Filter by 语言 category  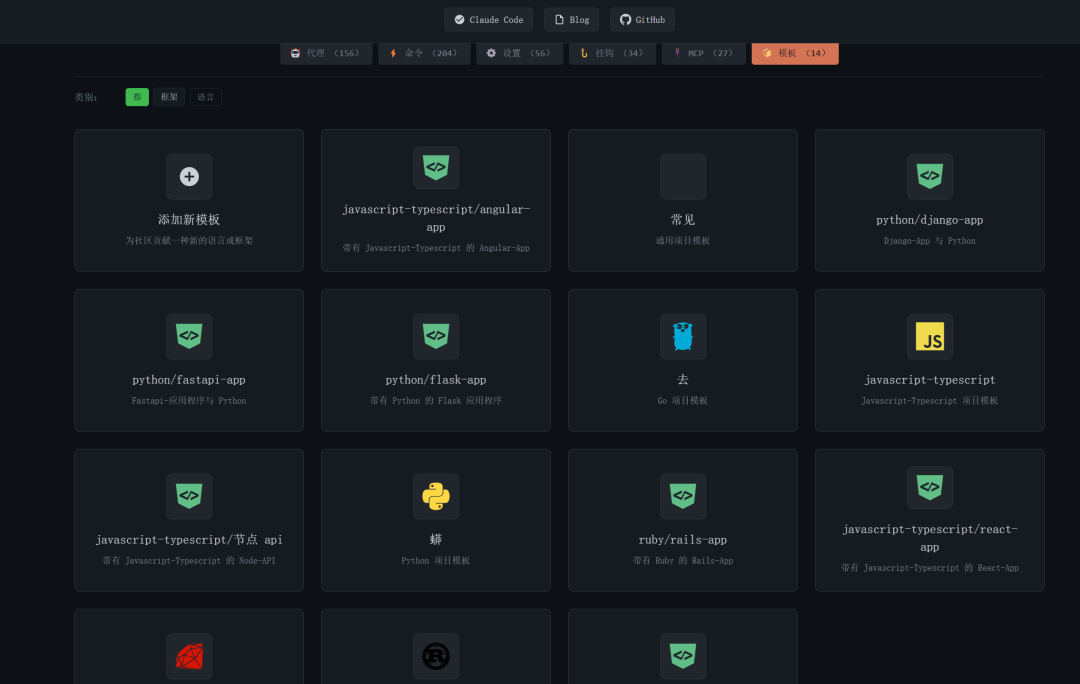coord(205,97)
